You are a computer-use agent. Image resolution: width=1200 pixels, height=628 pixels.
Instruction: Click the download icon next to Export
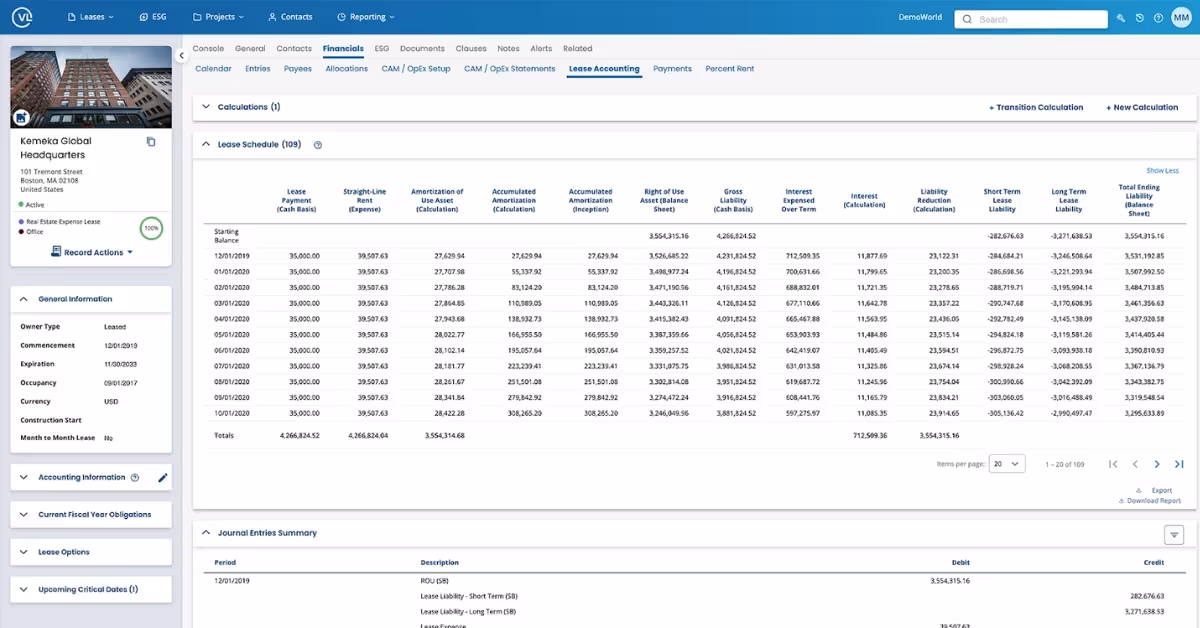pyautogui.click(x=1139, y=490)
